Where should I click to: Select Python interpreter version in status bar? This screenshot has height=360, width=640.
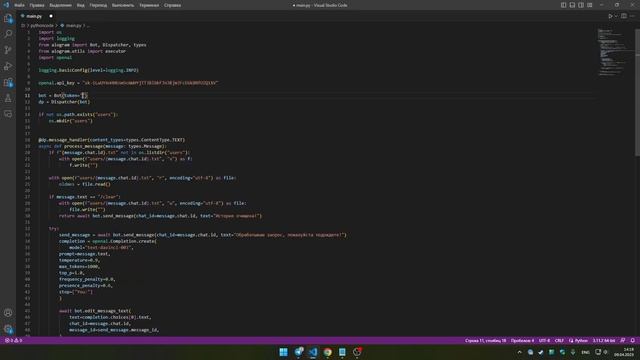click(604, 340)
